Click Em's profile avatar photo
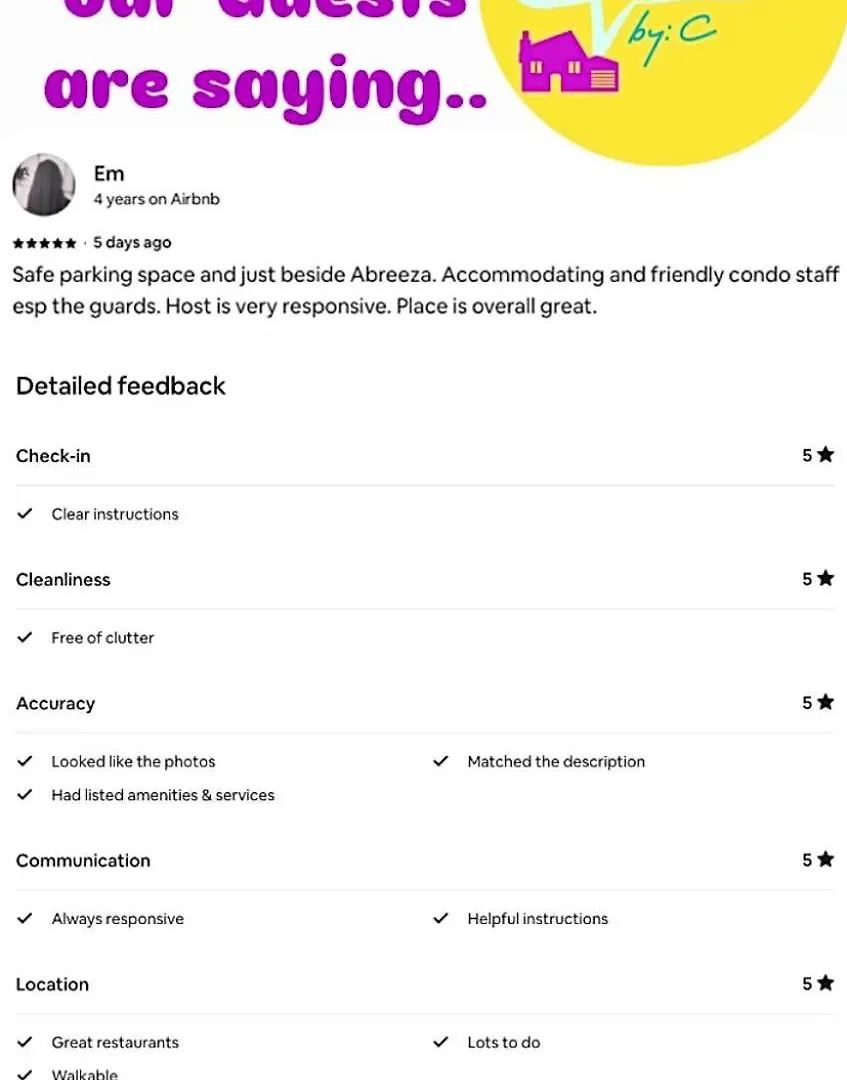The height and width of the screenshot is (1080, 847). click(x=44, y=185)
